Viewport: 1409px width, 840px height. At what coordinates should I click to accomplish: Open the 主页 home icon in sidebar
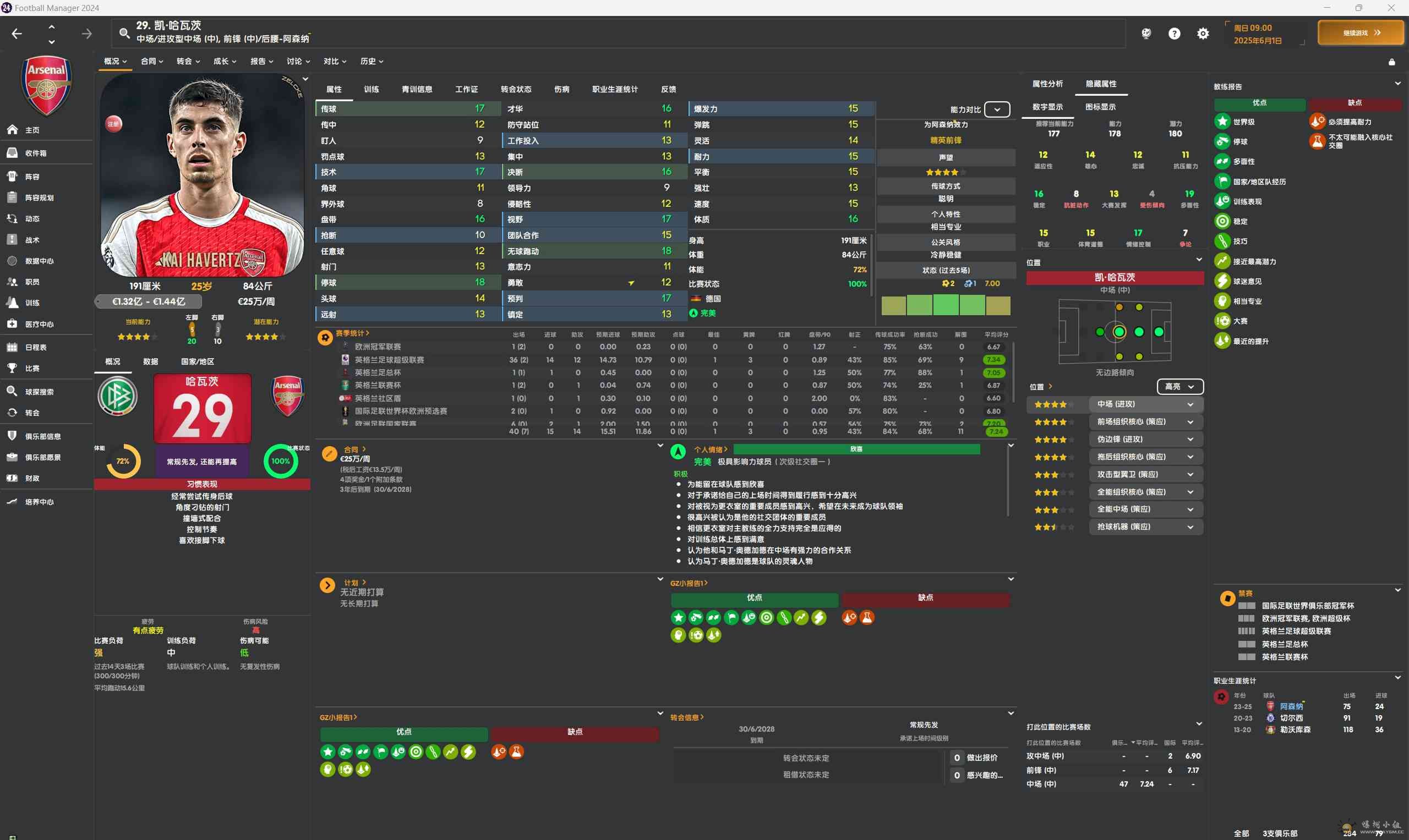click(x=12, y=130)
